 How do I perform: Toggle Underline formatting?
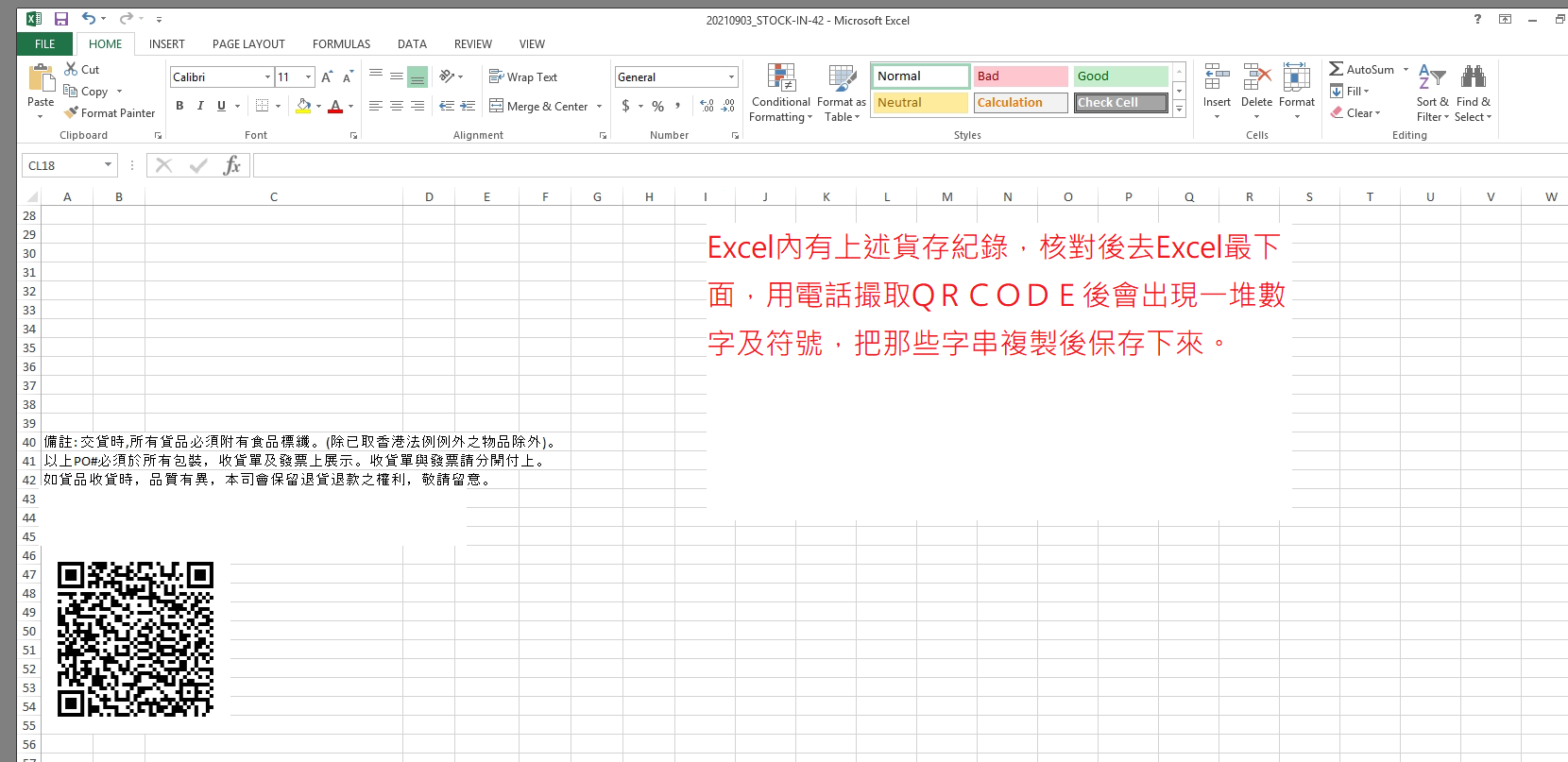[x=221, y=106]
